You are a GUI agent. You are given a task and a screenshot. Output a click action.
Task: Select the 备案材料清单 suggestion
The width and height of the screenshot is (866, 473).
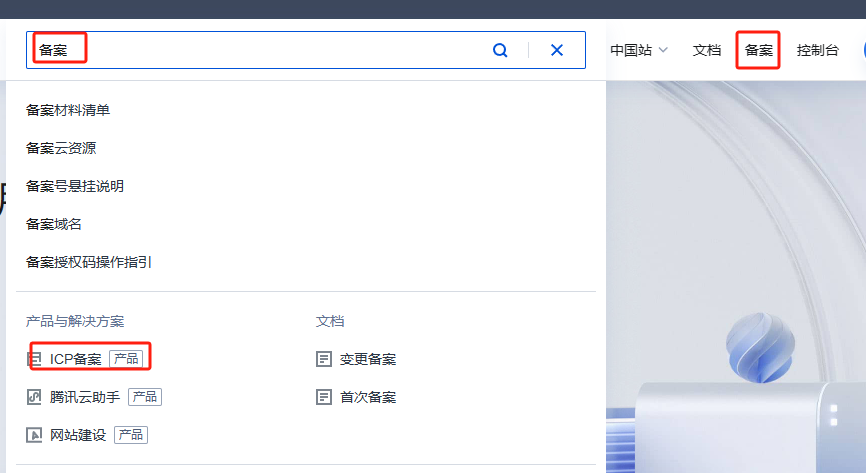68,110
